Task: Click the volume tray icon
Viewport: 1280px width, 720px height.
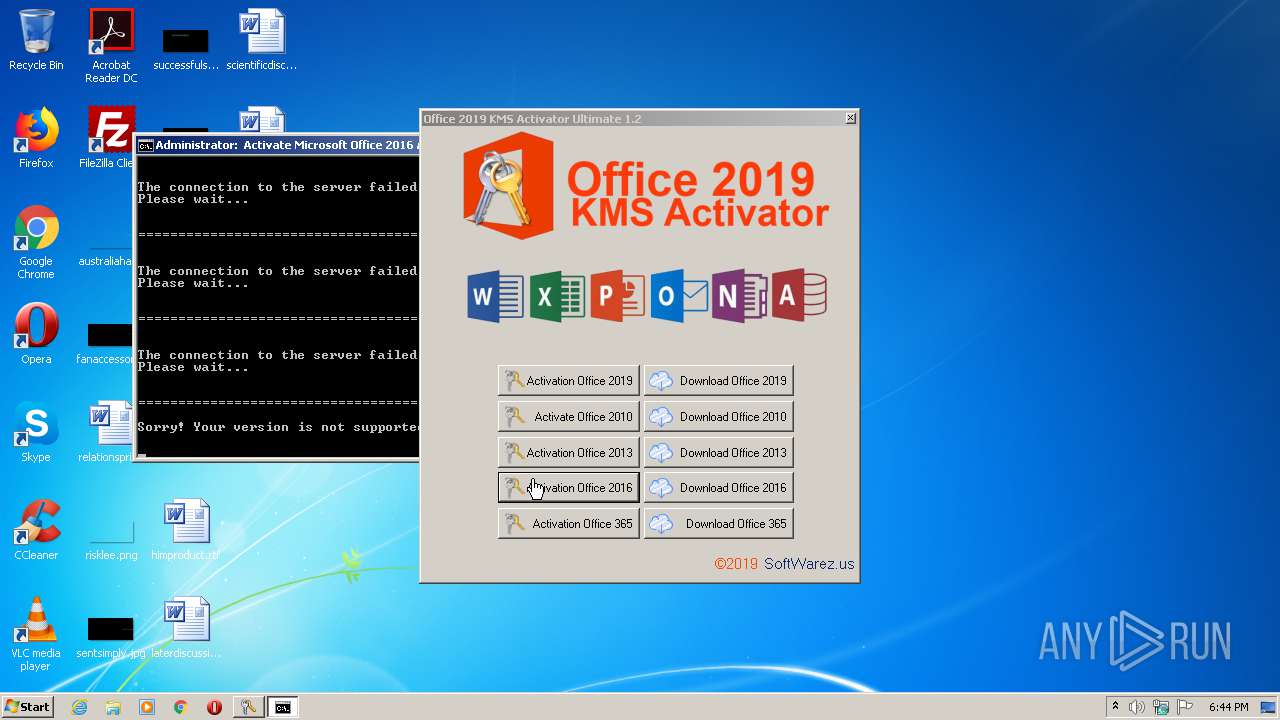Action: point(1137,707)
